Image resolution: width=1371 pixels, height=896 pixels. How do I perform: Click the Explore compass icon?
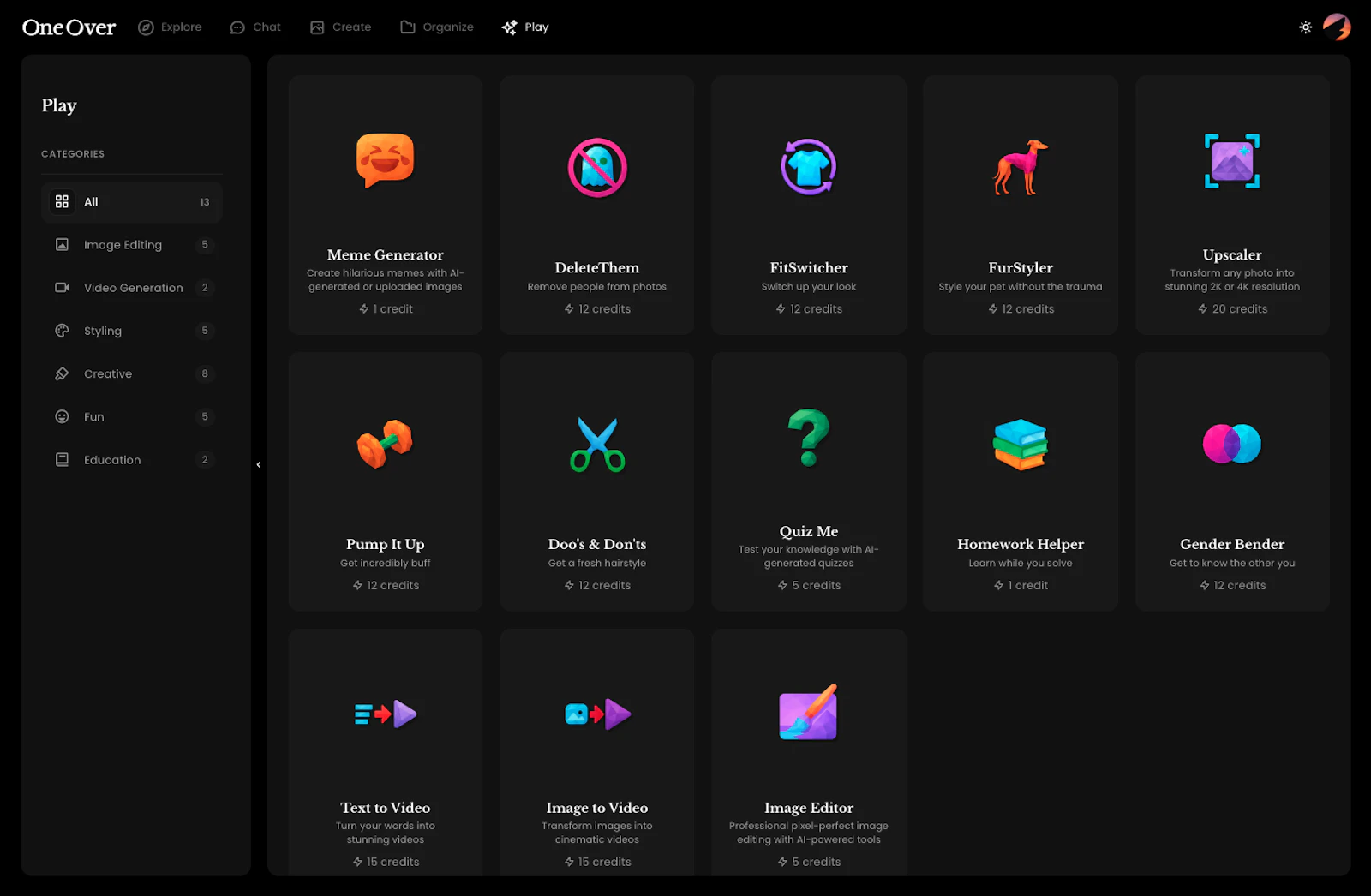146,27
